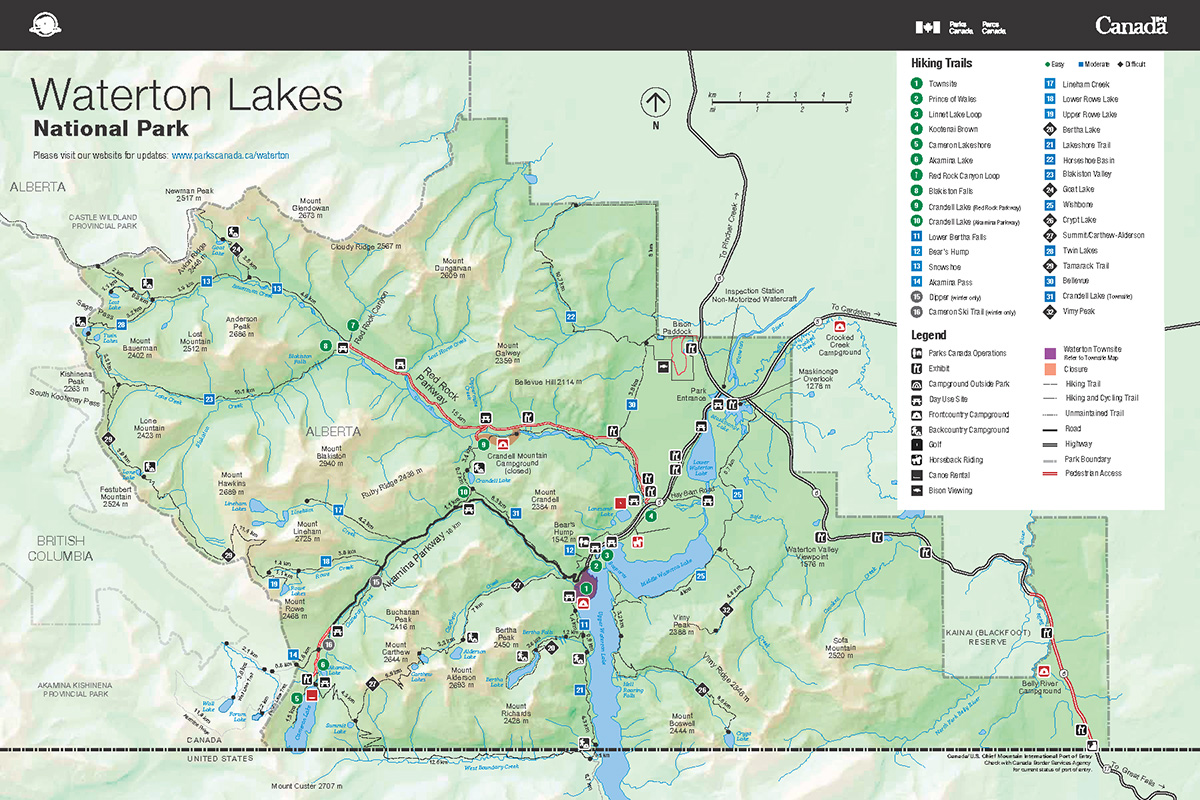The image size is (1200, 800).
Task: Click trail marker 17 beside Lineham Creek in list
Action: 1050,84
